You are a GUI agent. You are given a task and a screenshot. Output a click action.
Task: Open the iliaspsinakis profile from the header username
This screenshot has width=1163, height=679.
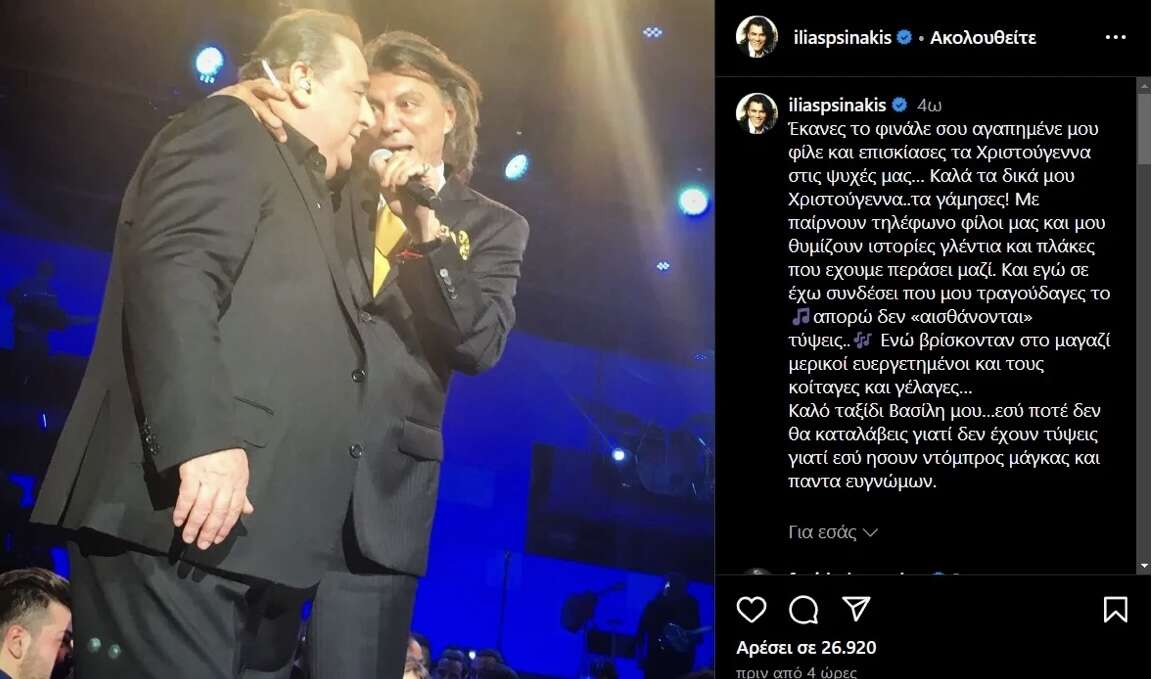pyautogui.click(x=840, y=38)
